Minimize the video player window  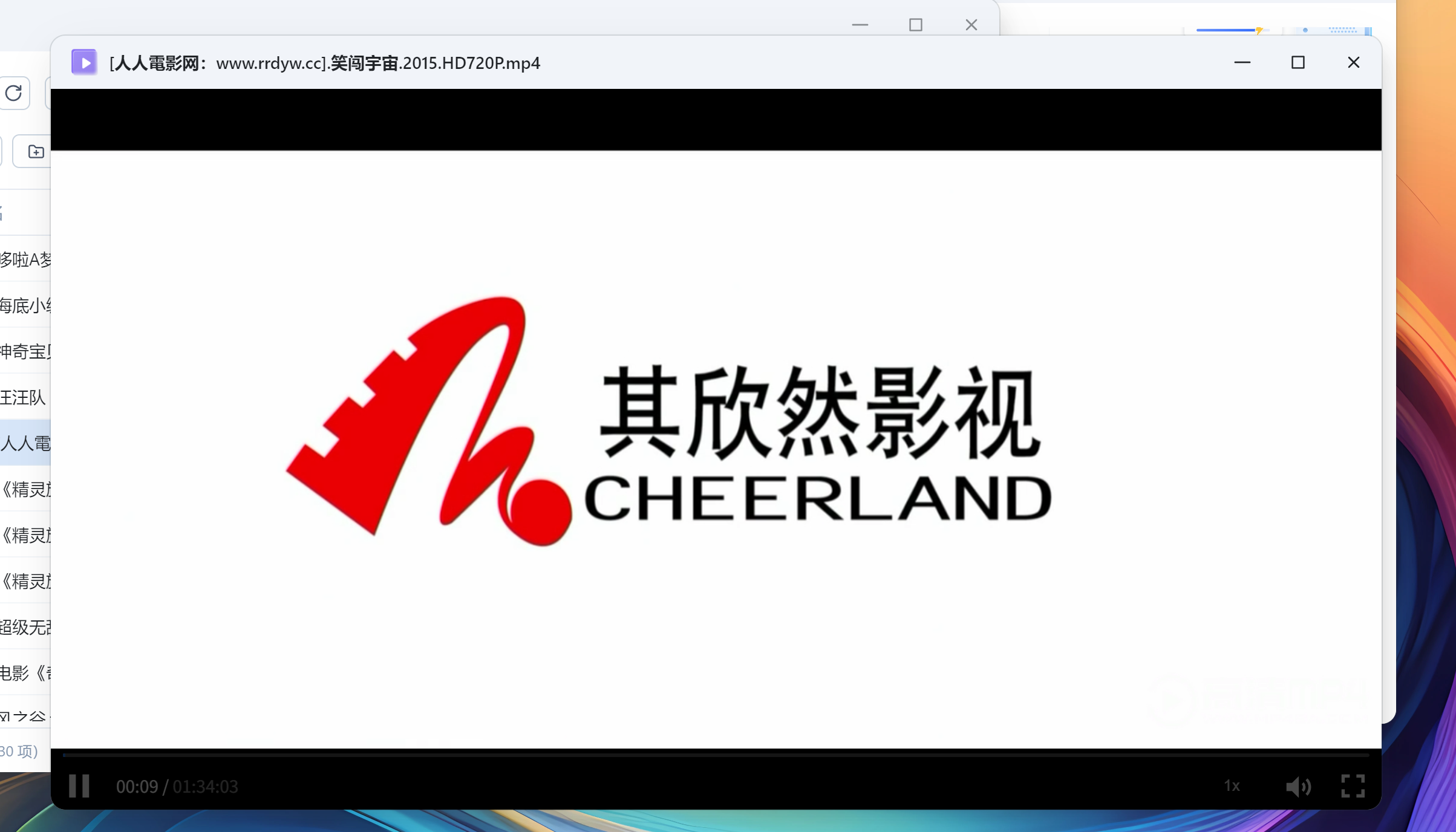pyautogui.click(x=1242, y=62)
